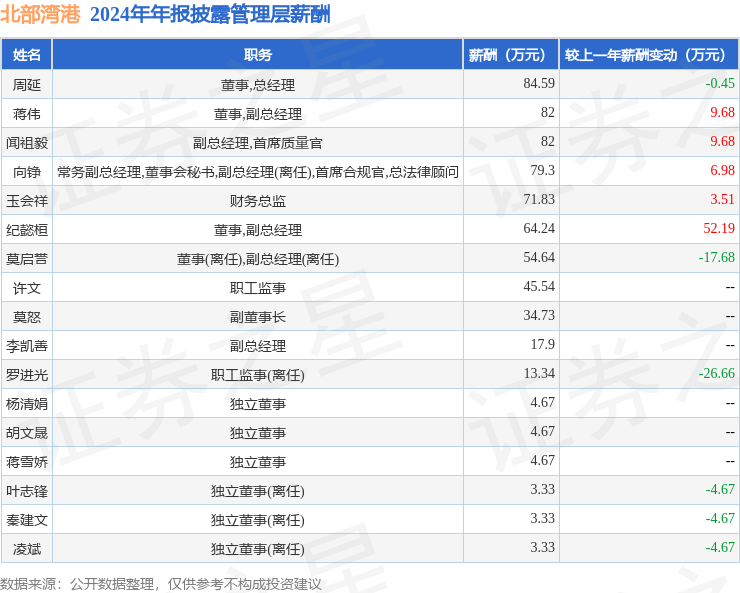740x593 pixels.
Task: Click the name 凌斌
Action: [x=27, y=549]
